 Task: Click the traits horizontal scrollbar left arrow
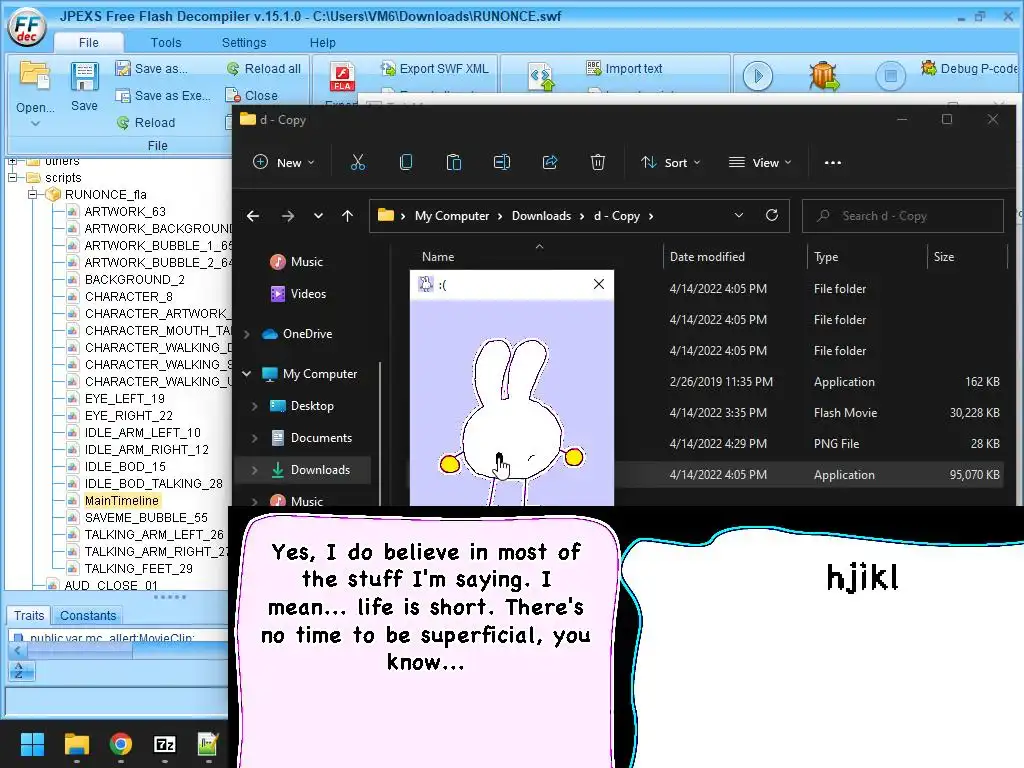[18, 650]
